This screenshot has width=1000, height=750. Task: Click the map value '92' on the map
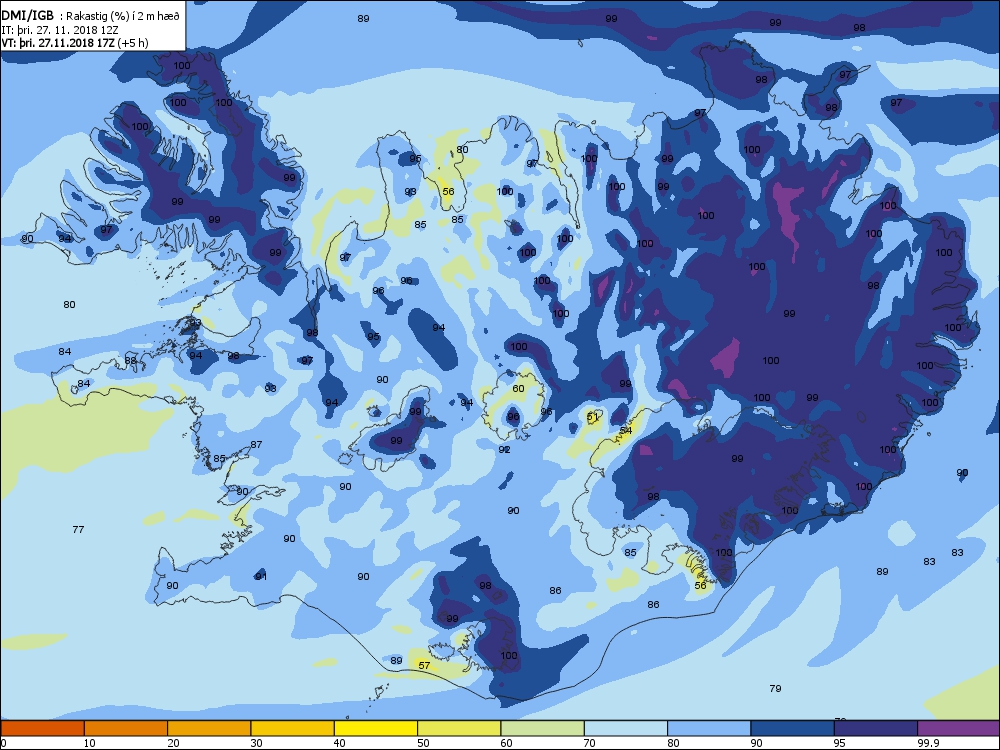pos(504,450)
